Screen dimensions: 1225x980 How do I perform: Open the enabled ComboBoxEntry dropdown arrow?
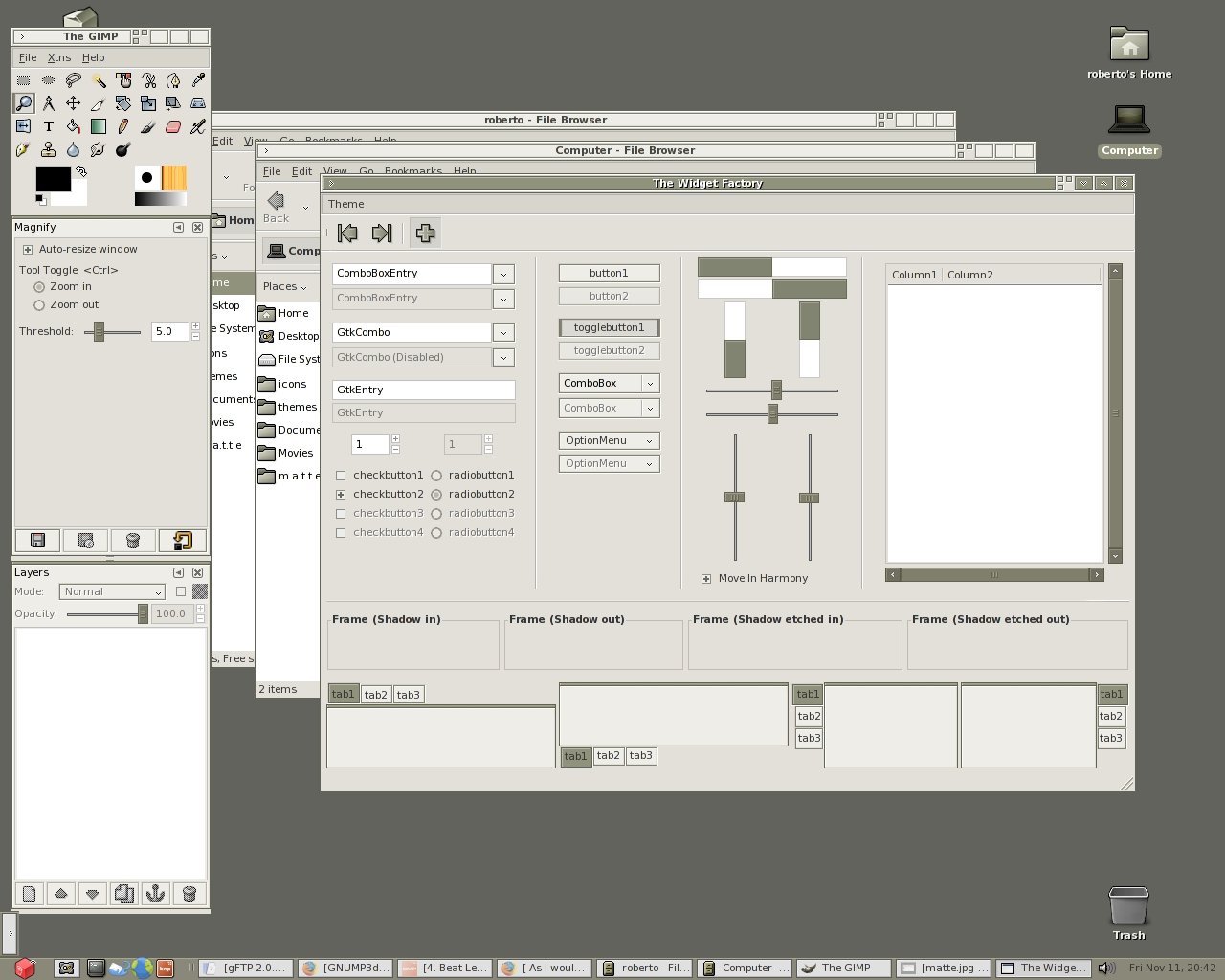[503, 274]
